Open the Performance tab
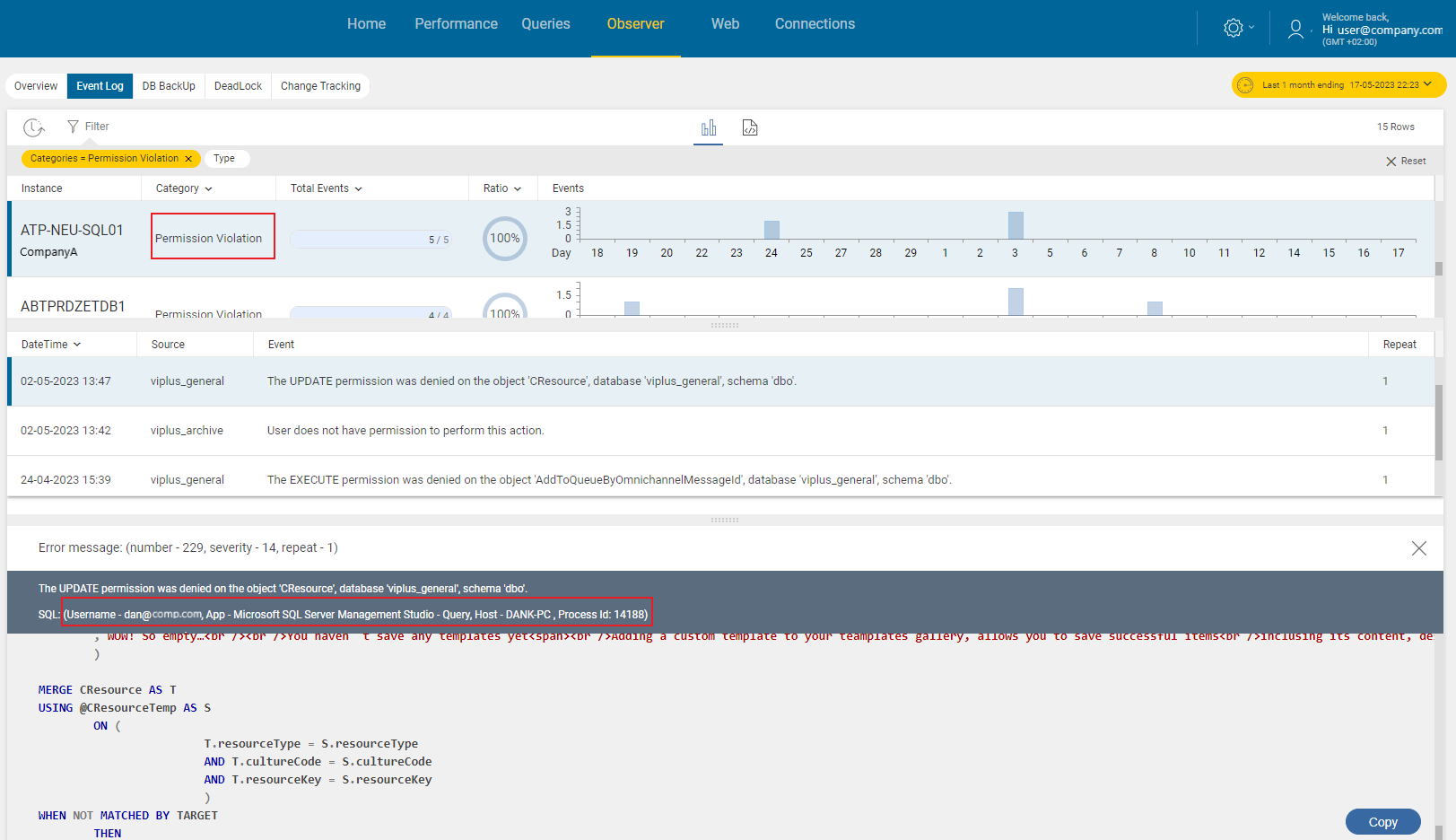Viewport: 1456px width, 840px height. point(456,24)
